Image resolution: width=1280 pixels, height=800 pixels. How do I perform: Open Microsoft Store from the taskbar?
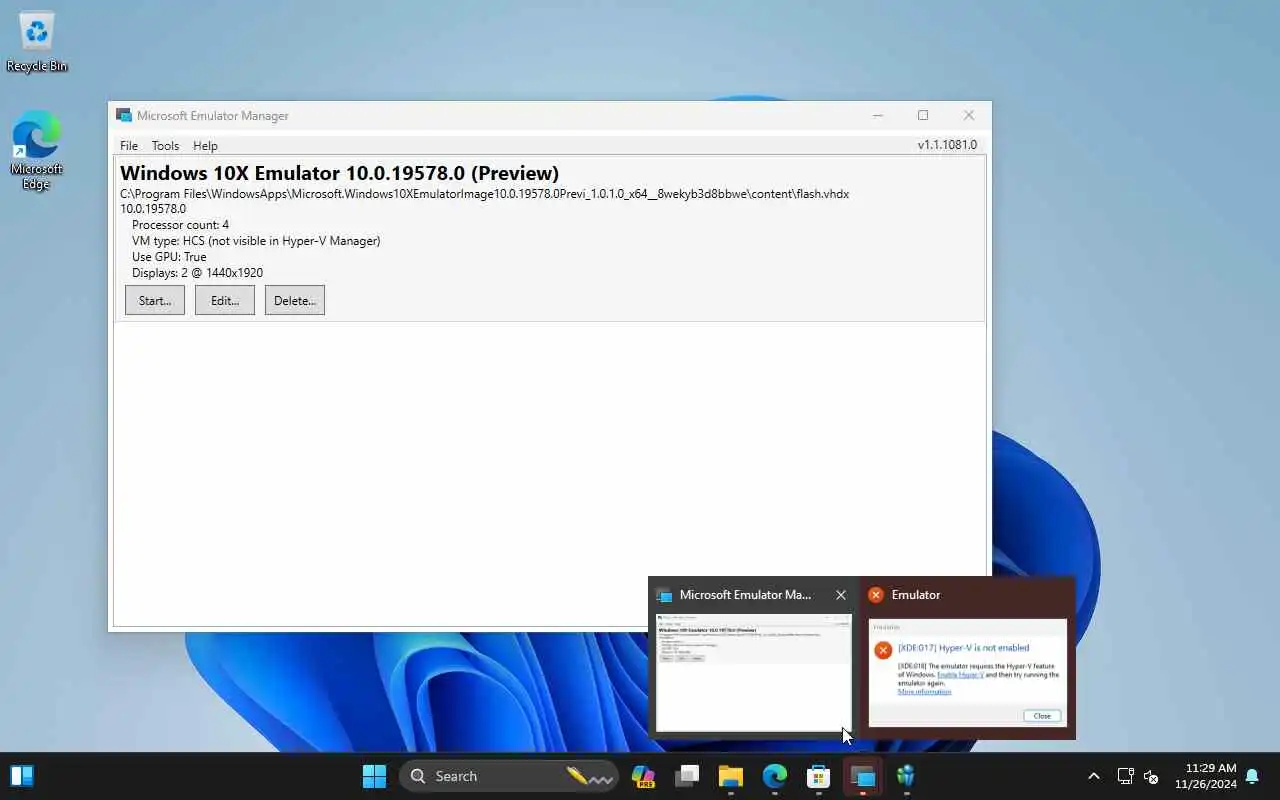(x=819, y=776)
